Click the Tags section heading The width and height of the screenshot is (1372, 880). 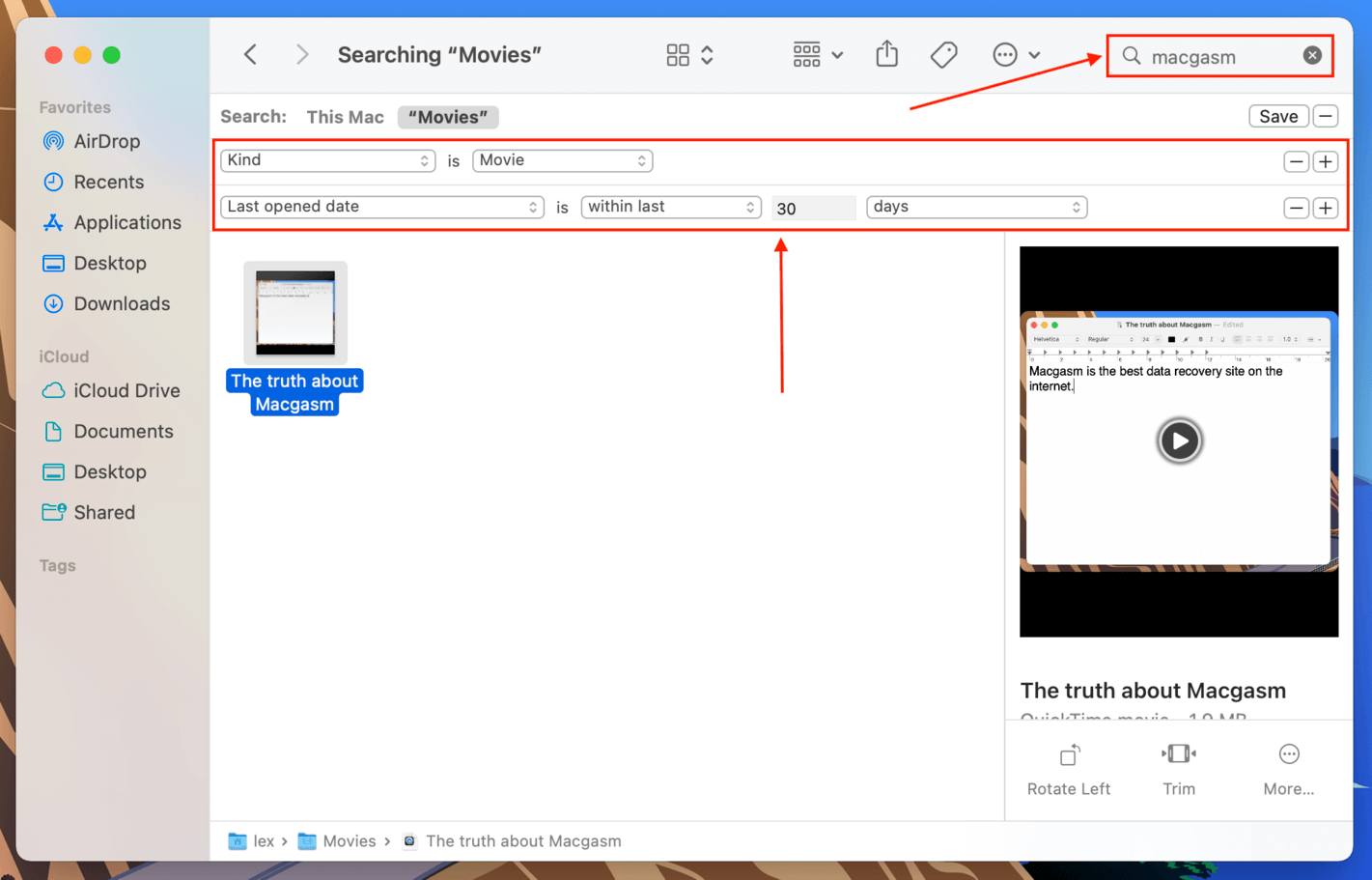(x=57, y=566)
